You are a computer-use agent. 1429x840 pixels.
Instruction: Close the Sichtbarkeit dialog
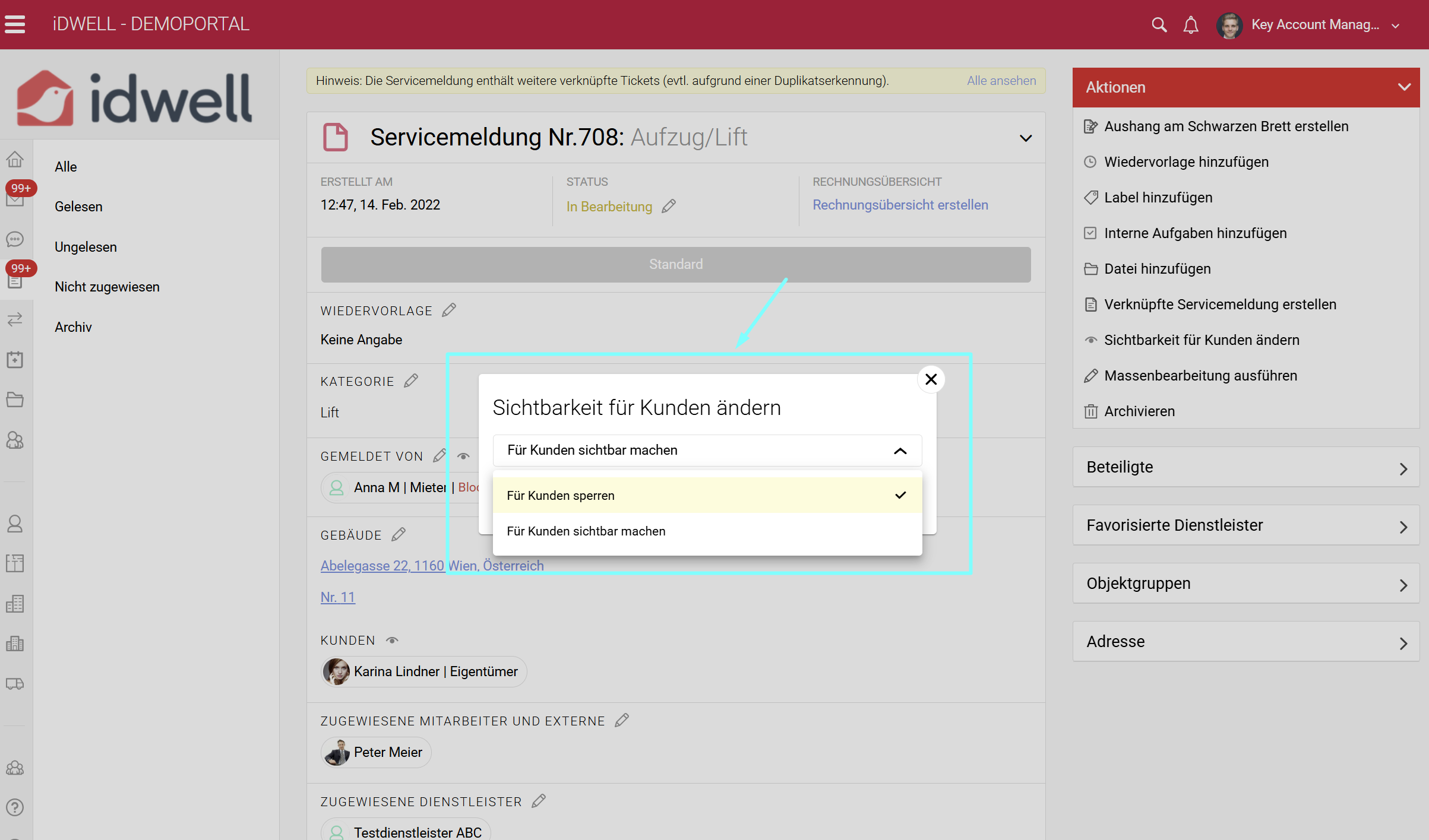click(931, 379)
